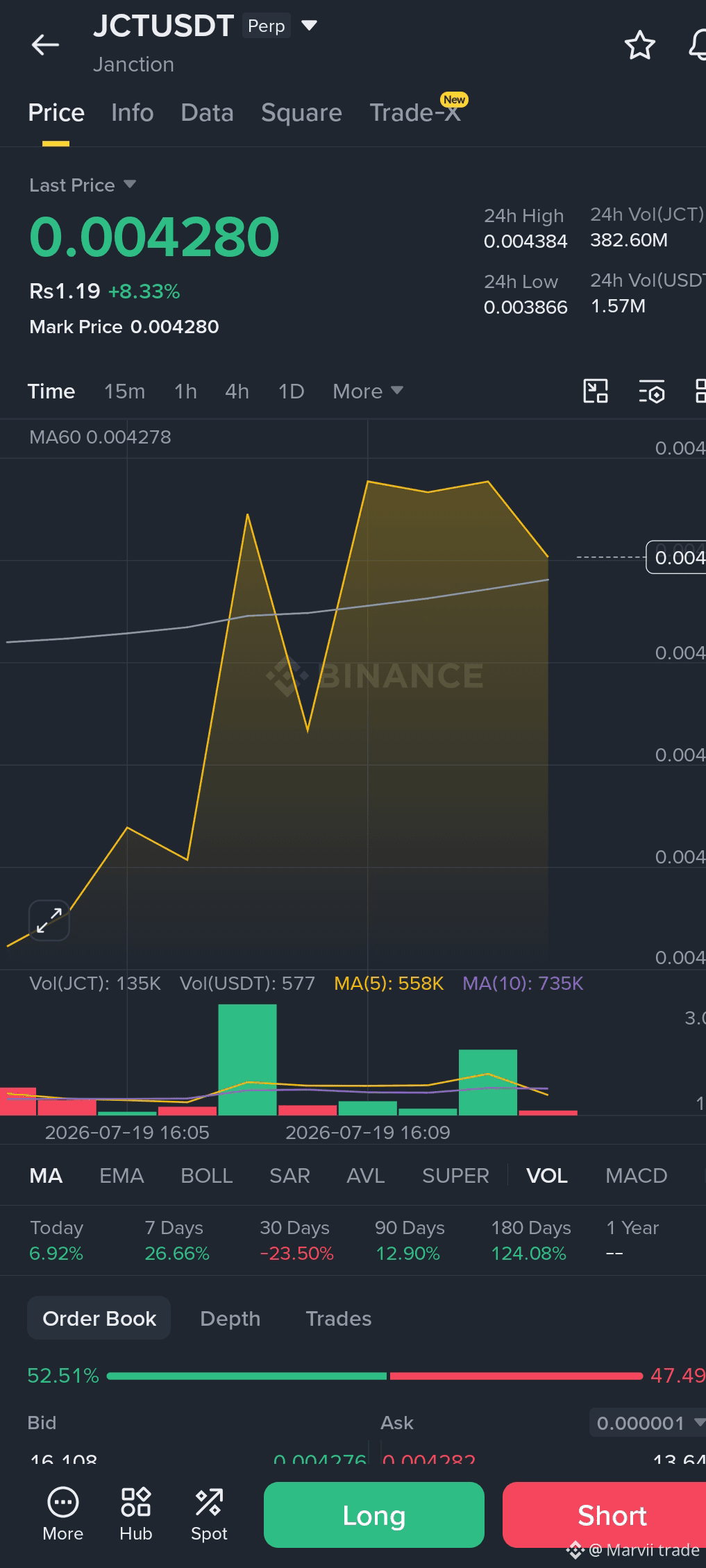The height and width of the screenshot is (1568, 706).
Task: Expand chart to fullscreen with arrows icon
Action: point(49,920)
